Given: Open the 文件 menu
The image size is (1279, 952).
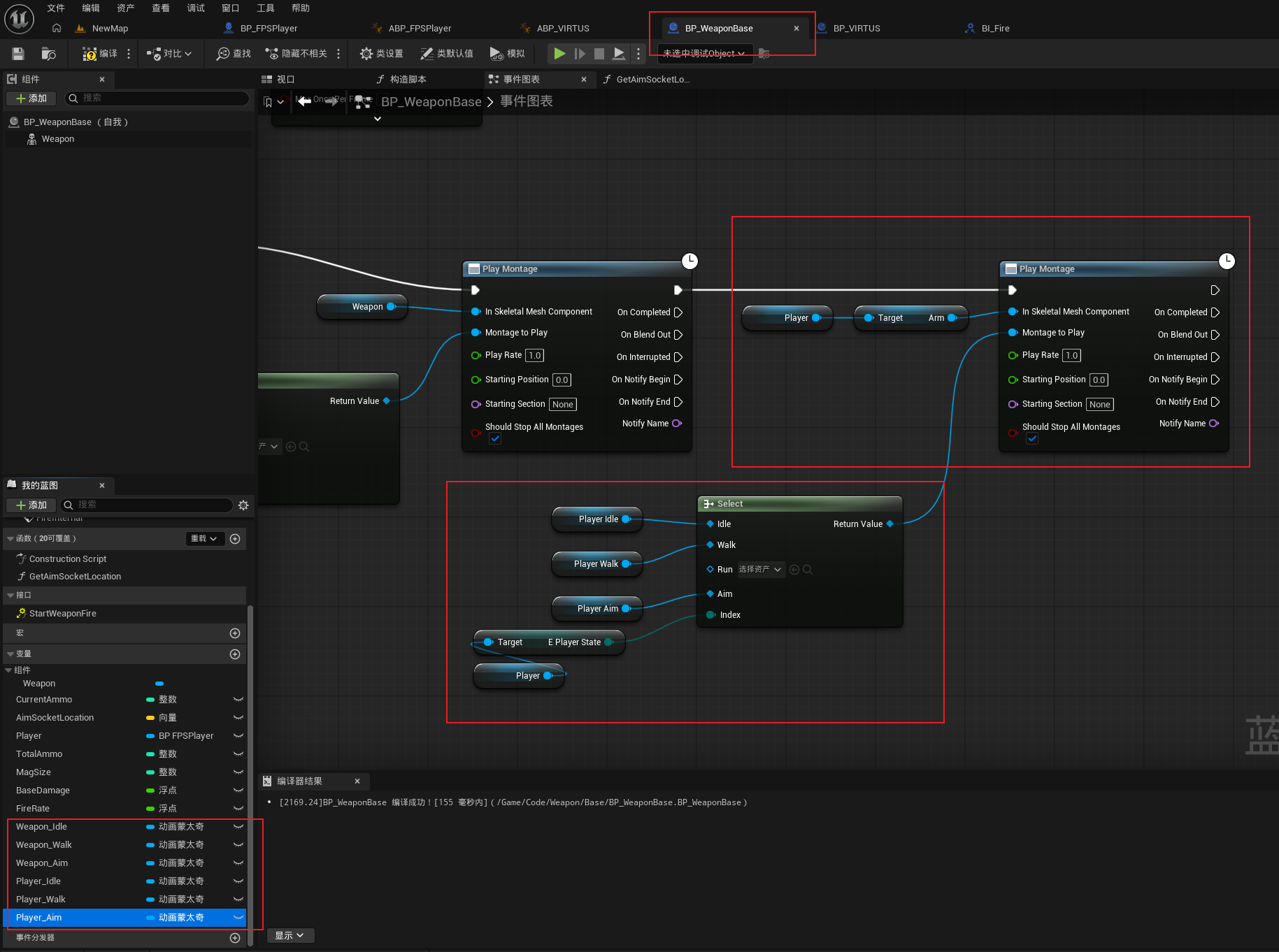Looking at the screenshot, I should (x=56, y=8).
